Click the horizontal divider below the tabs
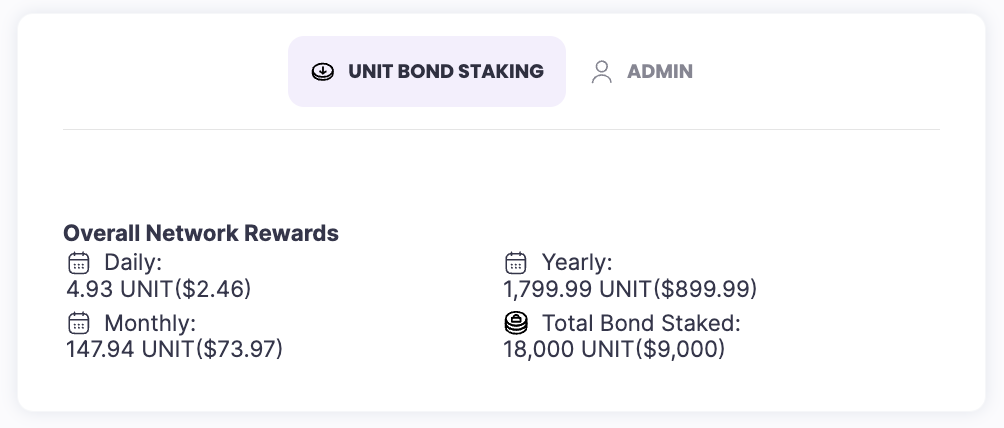The image size is (1004, 428). 501,130
